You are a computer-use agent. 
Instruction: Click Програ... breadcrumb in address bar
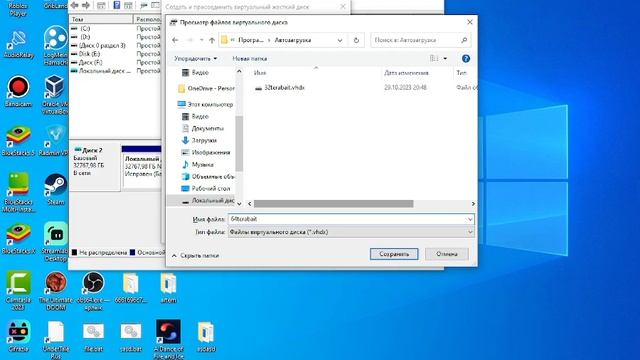(251, 40)
